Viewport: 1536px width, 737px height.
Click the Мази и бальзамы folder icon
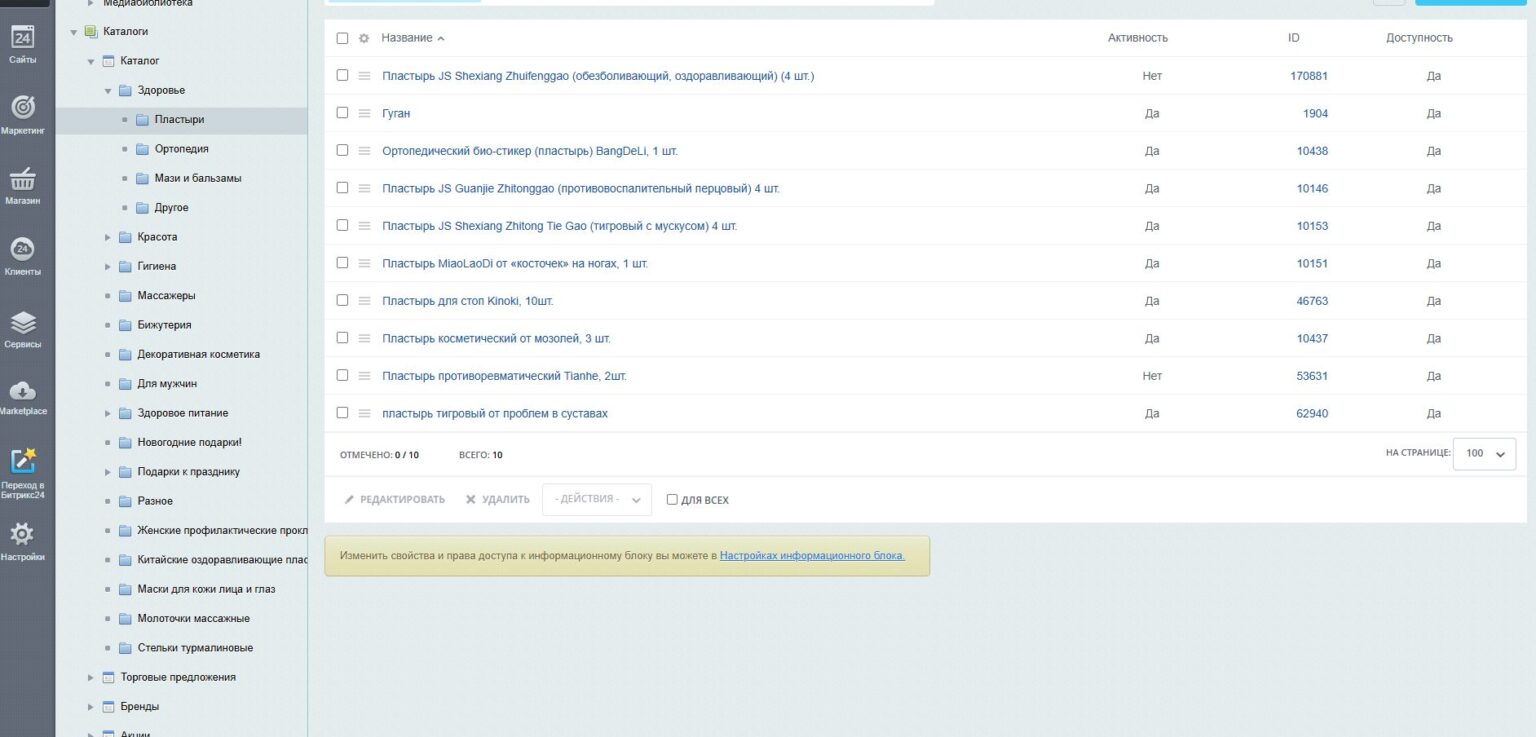point(142,178)
